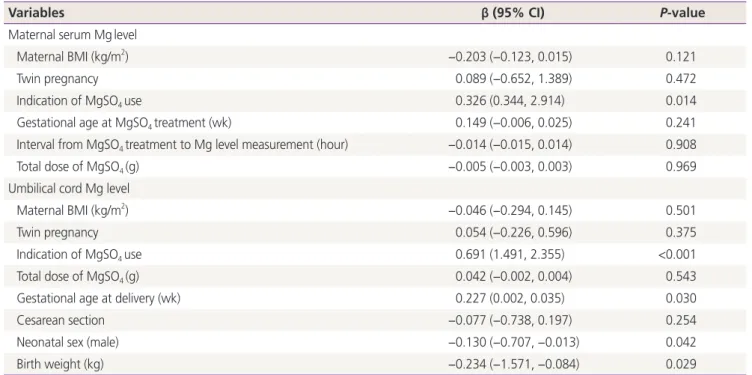
Task: Select value −0.014 (−0.015, 0.014)
Action: coord(510,145)
